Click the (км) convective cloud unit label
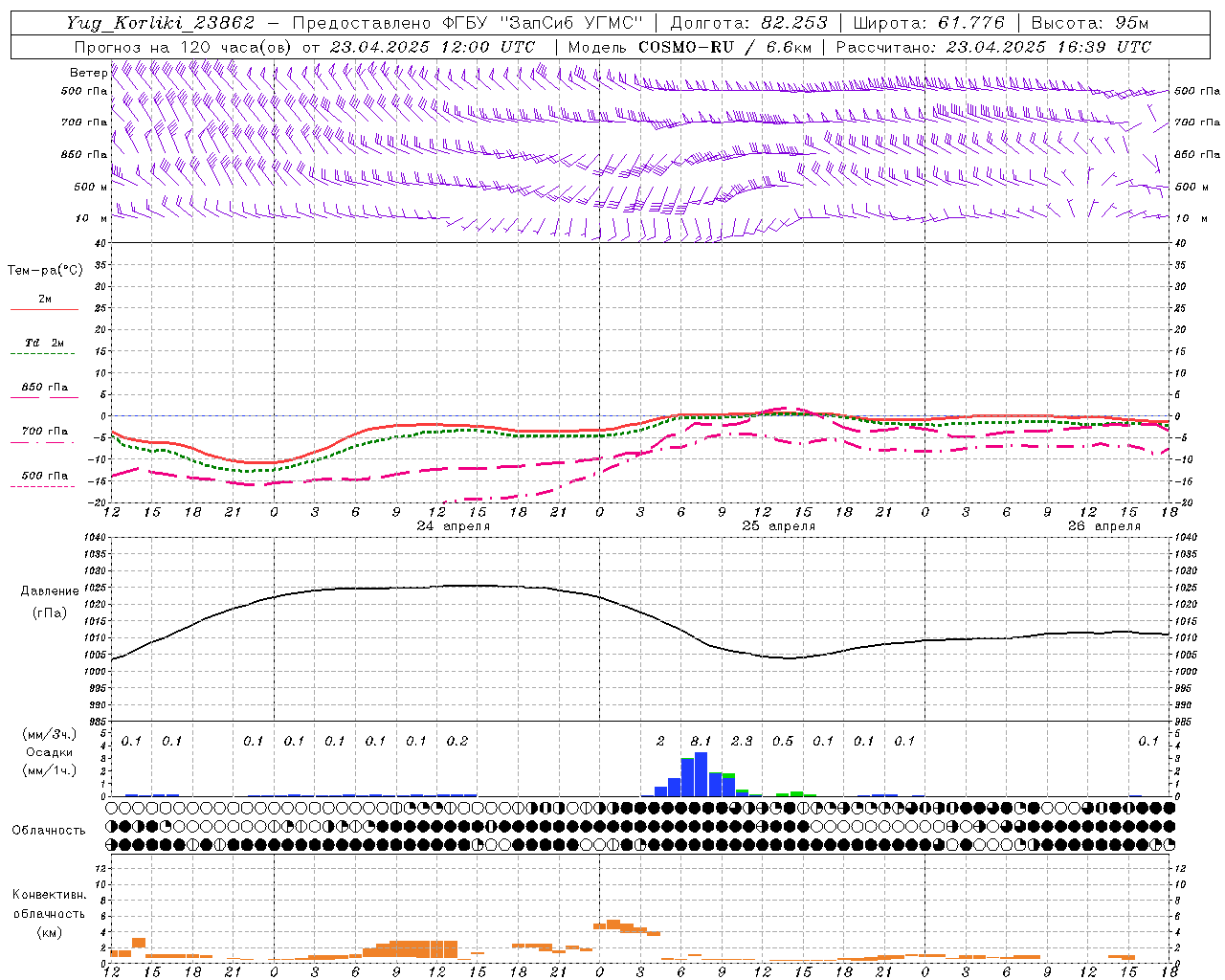The width and height of the screenshot is (1225, 980). pyautogui.click(x=50, y=931)
